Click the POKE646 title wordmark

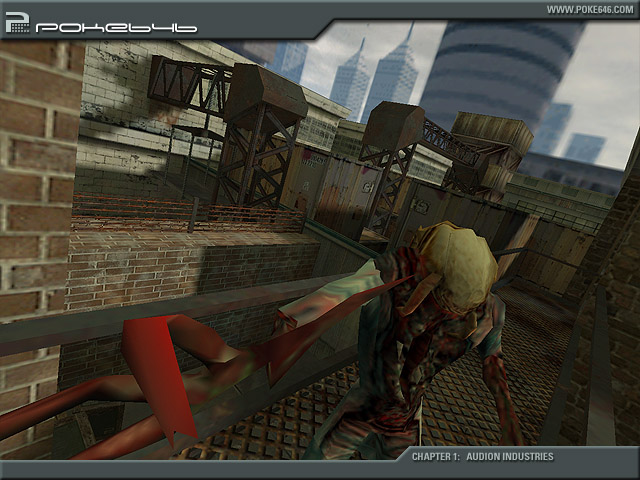point(115,27)
